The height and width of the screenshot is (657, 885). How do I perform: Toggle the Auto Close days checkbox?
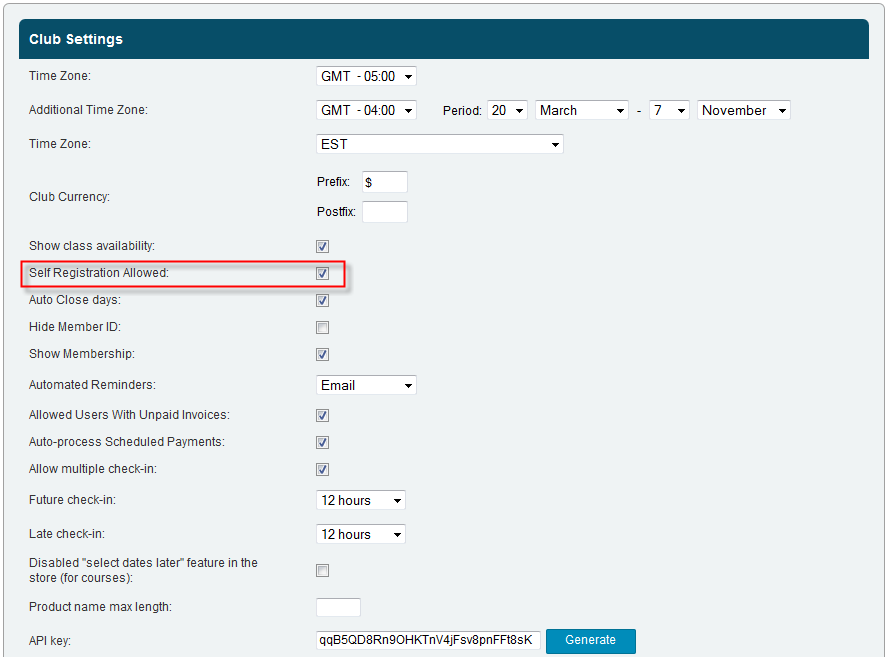[322, 300]
